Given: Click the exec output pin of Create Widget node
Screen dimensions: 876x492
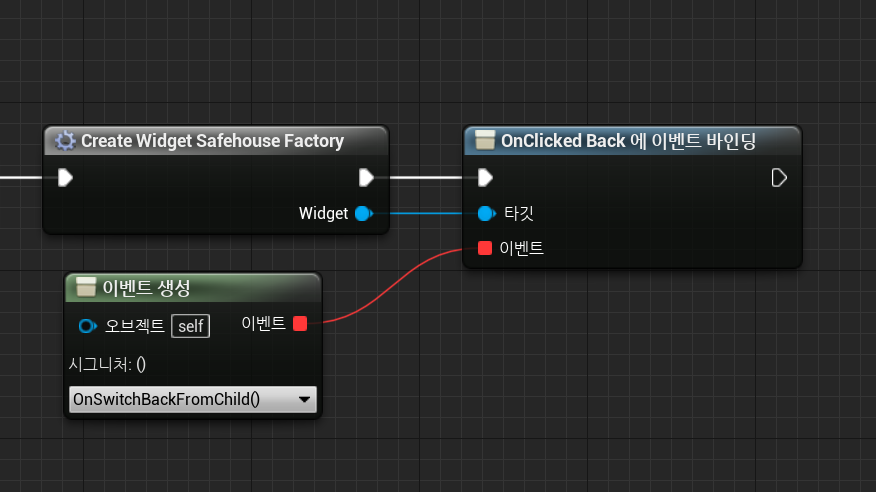Looking at the screenshot, I should pyautogui.click(x=366, y=178).
